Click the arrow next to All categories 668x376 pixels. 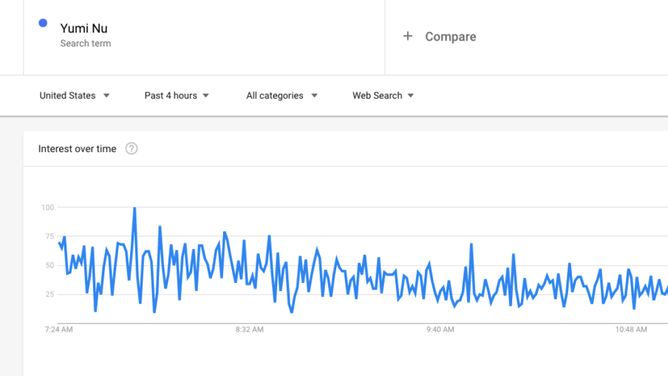pos(314,95)
